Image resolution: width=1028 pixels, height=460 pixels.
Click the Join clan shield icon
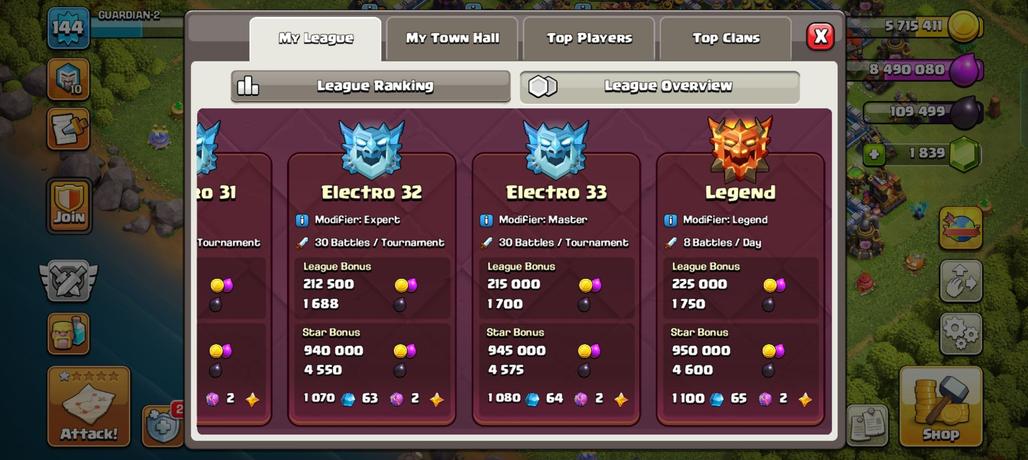[69, 206]
